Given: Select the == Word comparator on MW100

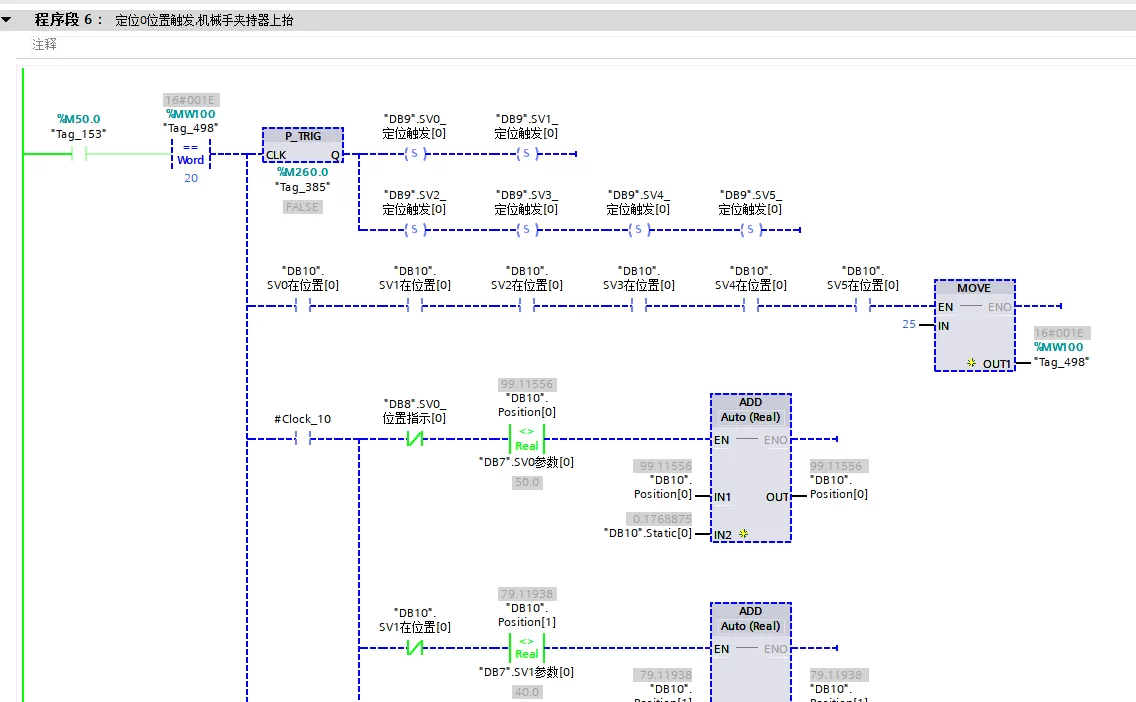Looking at the screenshot, I should tap(191, 154).
